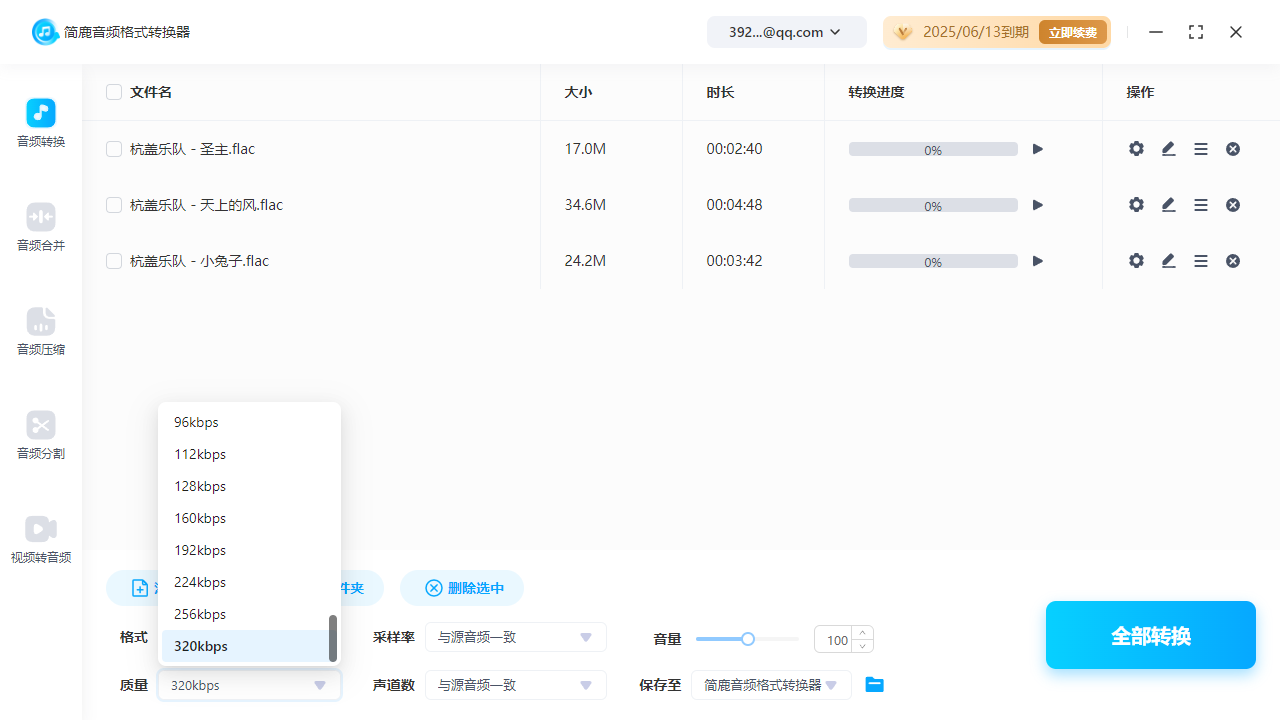Select the checkbox for 小兔子.flac
Screen dimensions: 1280x720
pyautogui.click(x=114, y=260)
